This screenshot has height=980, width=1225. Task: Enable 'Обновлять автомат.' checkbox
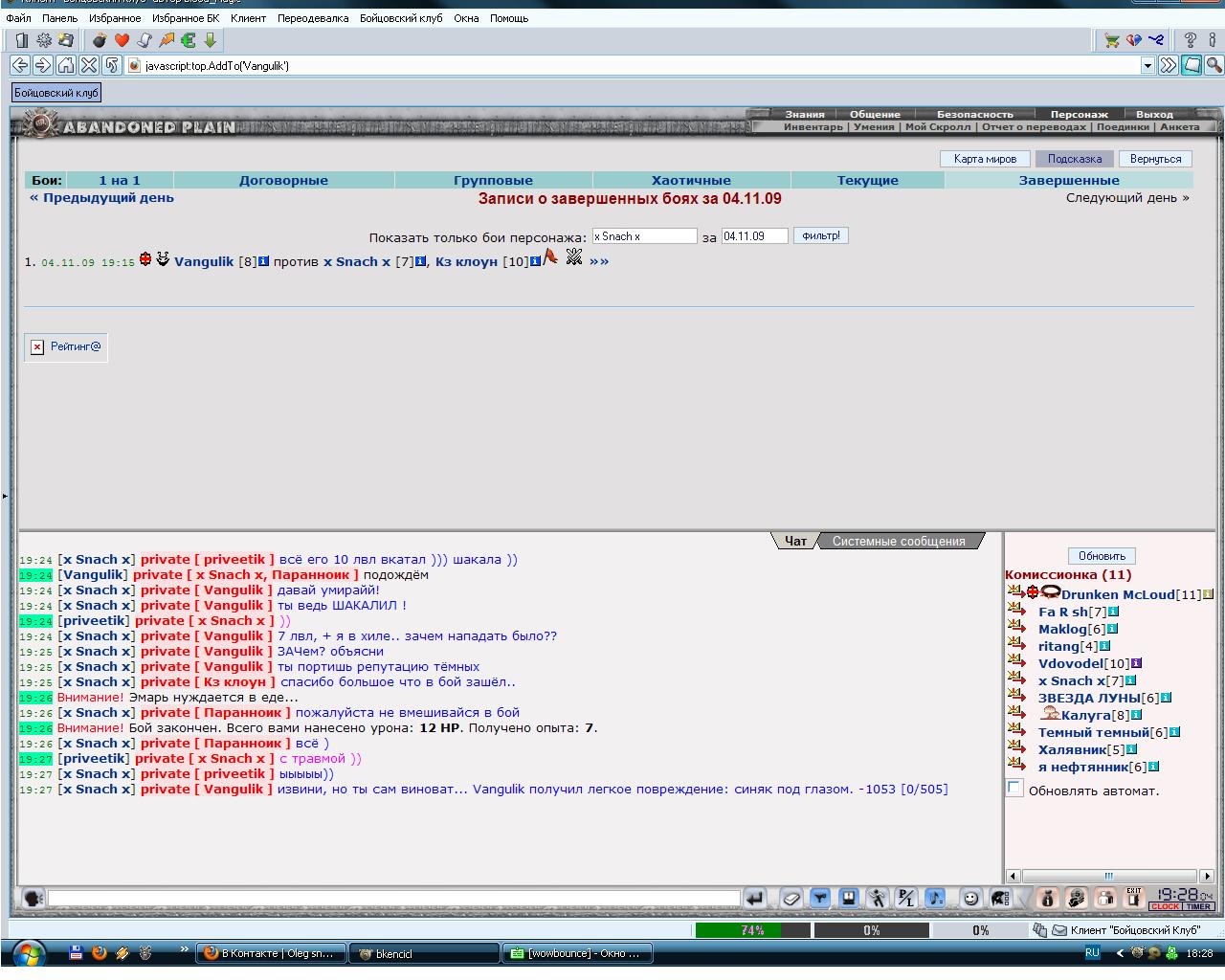coord(1014,788)
